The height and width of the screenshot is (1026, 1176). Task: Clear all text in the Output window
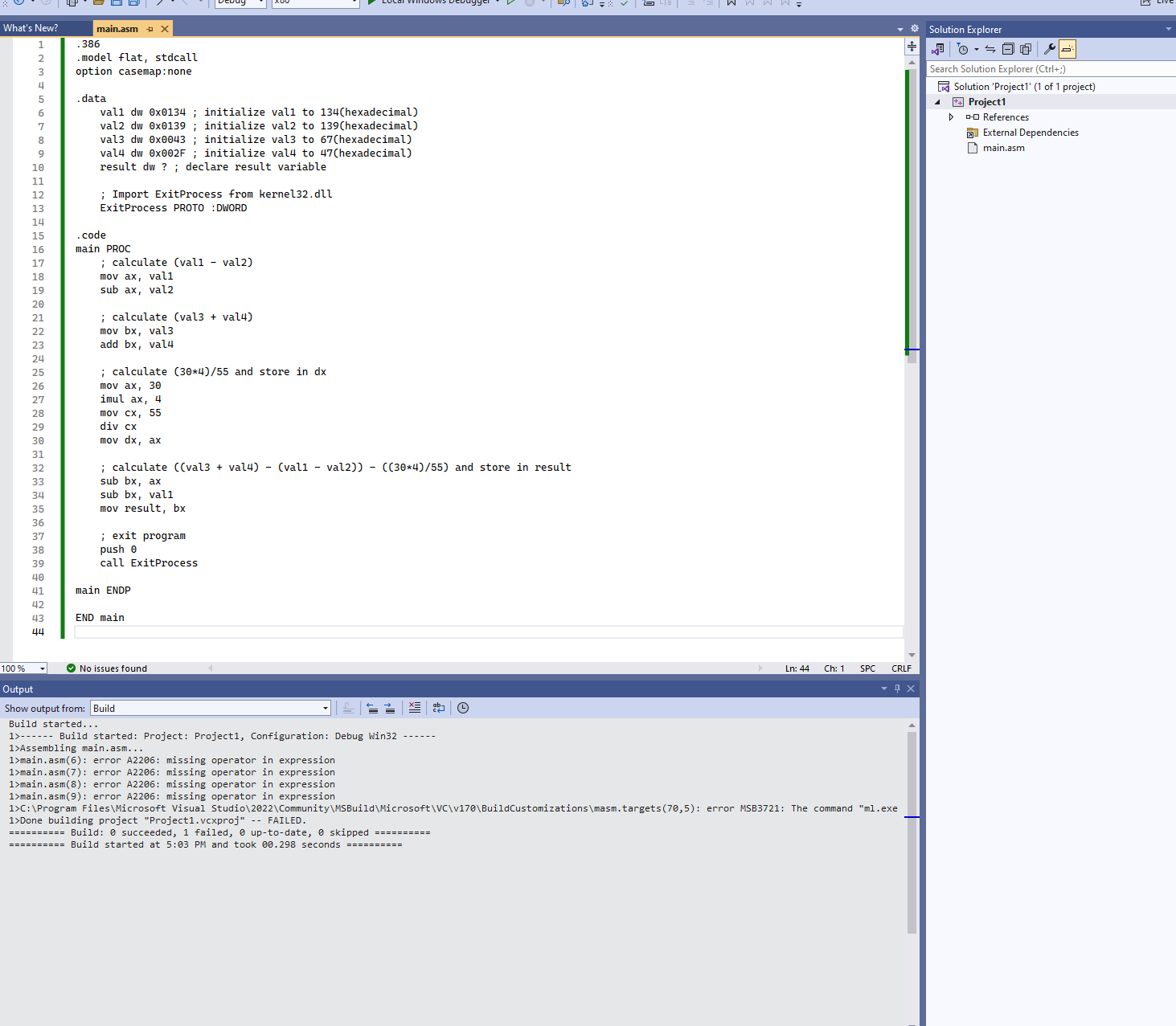tap(414, 708)
